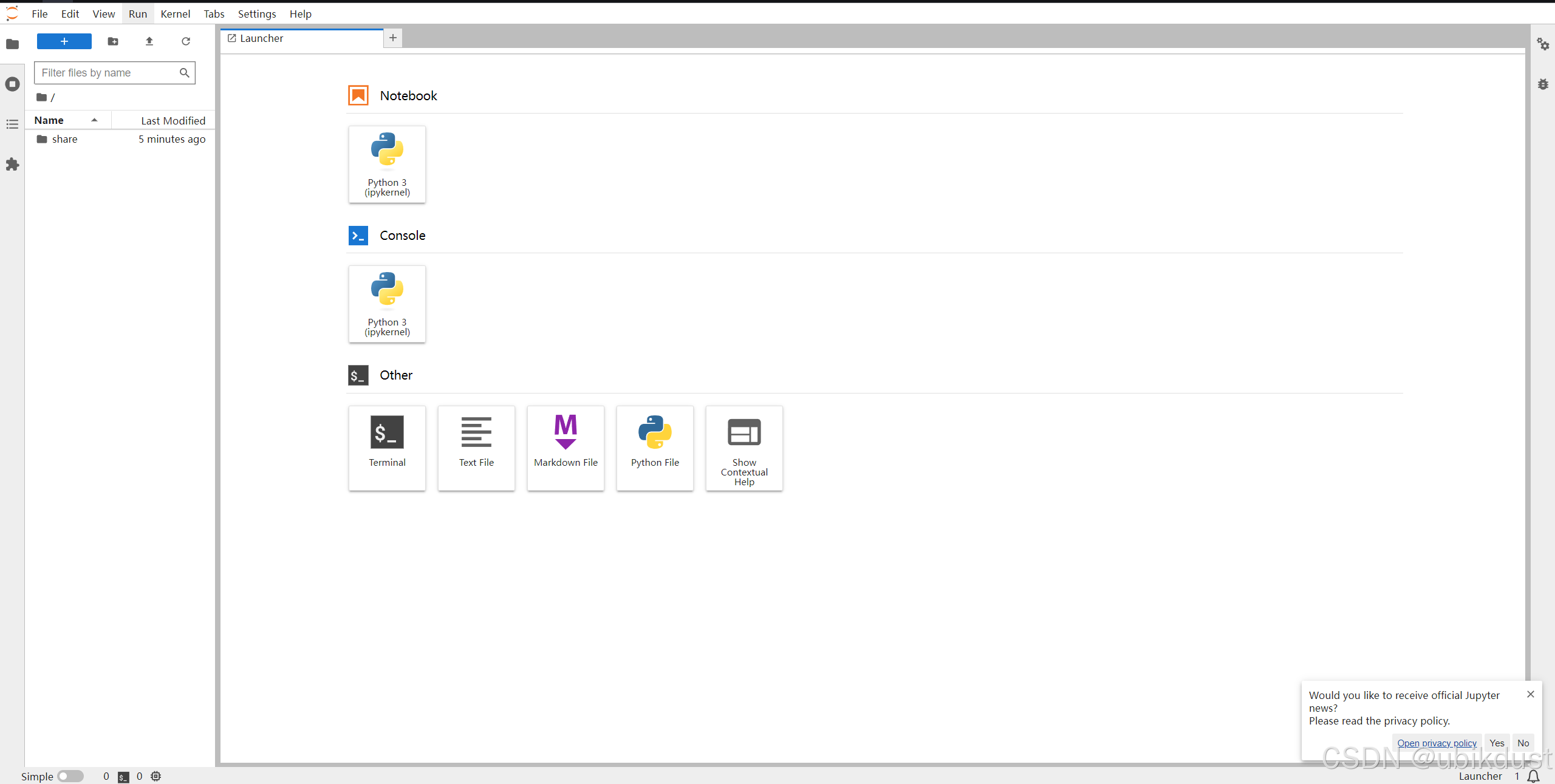This screenshot has height=784, width=1555.
Task: Open the Kernel menu
Action: (x=175, y=13)
